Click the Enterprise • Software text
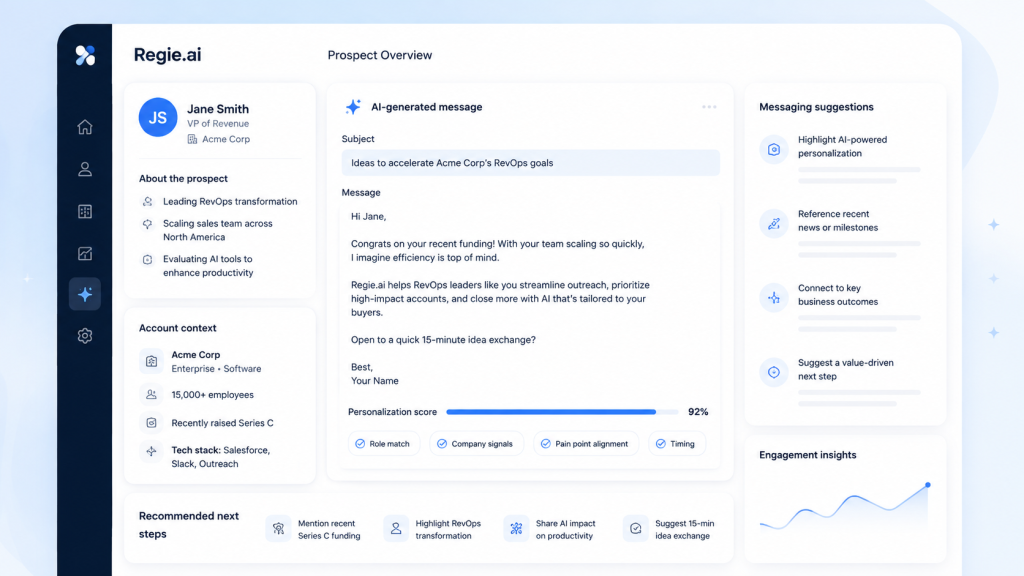This screenshot has height=576, width=1024. coord(216,369)
